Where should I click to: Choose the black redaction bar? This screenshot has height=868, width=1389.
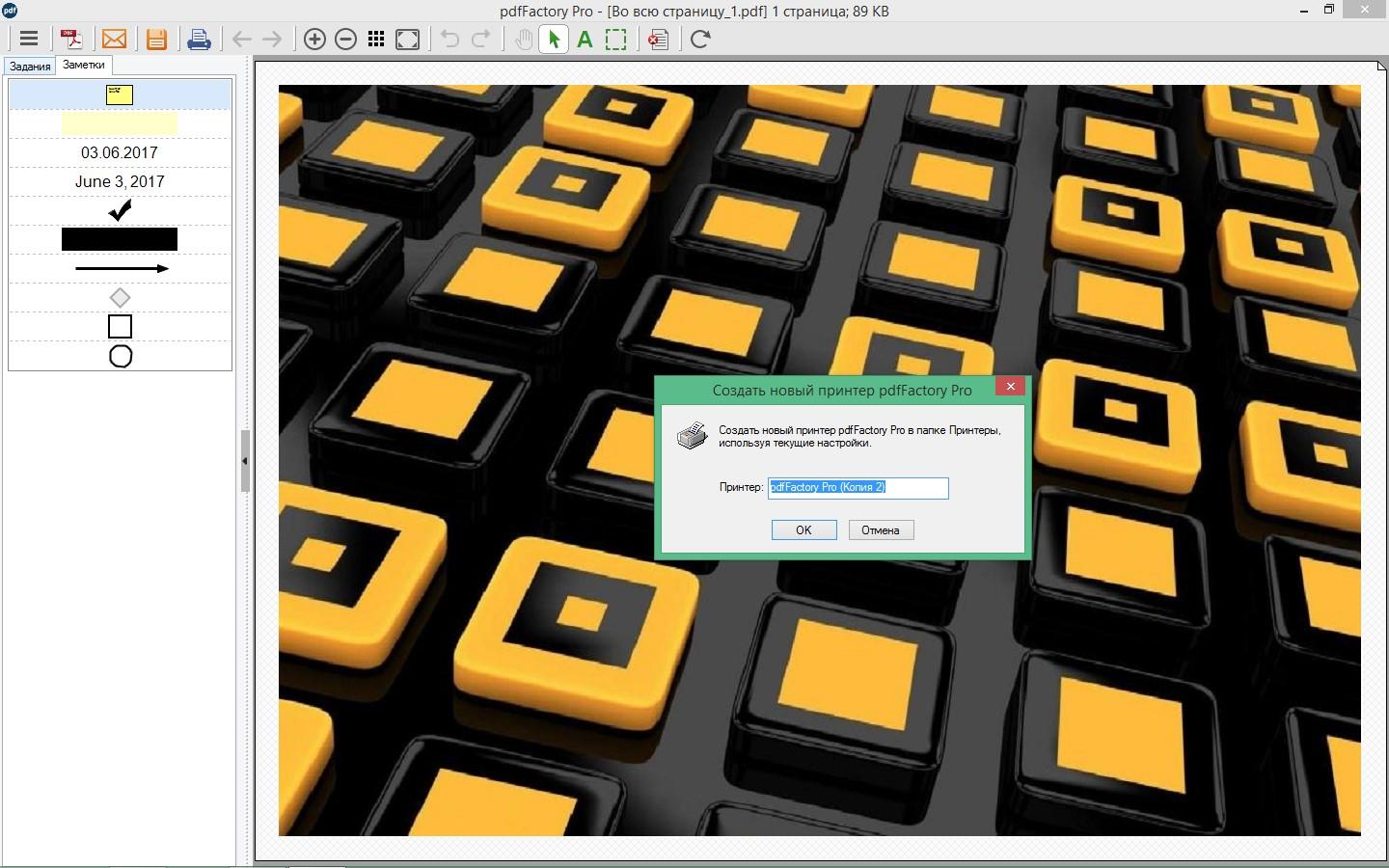pos(120,239)
